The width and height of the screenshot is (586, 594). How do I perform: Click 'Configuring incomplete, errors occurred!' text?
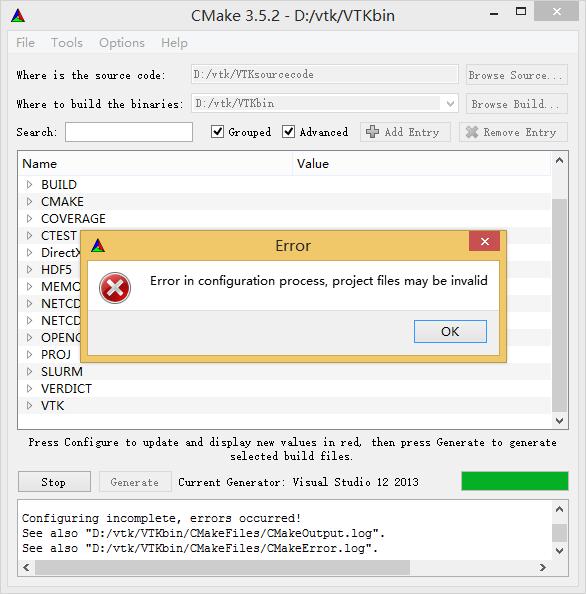click(161, 518)
